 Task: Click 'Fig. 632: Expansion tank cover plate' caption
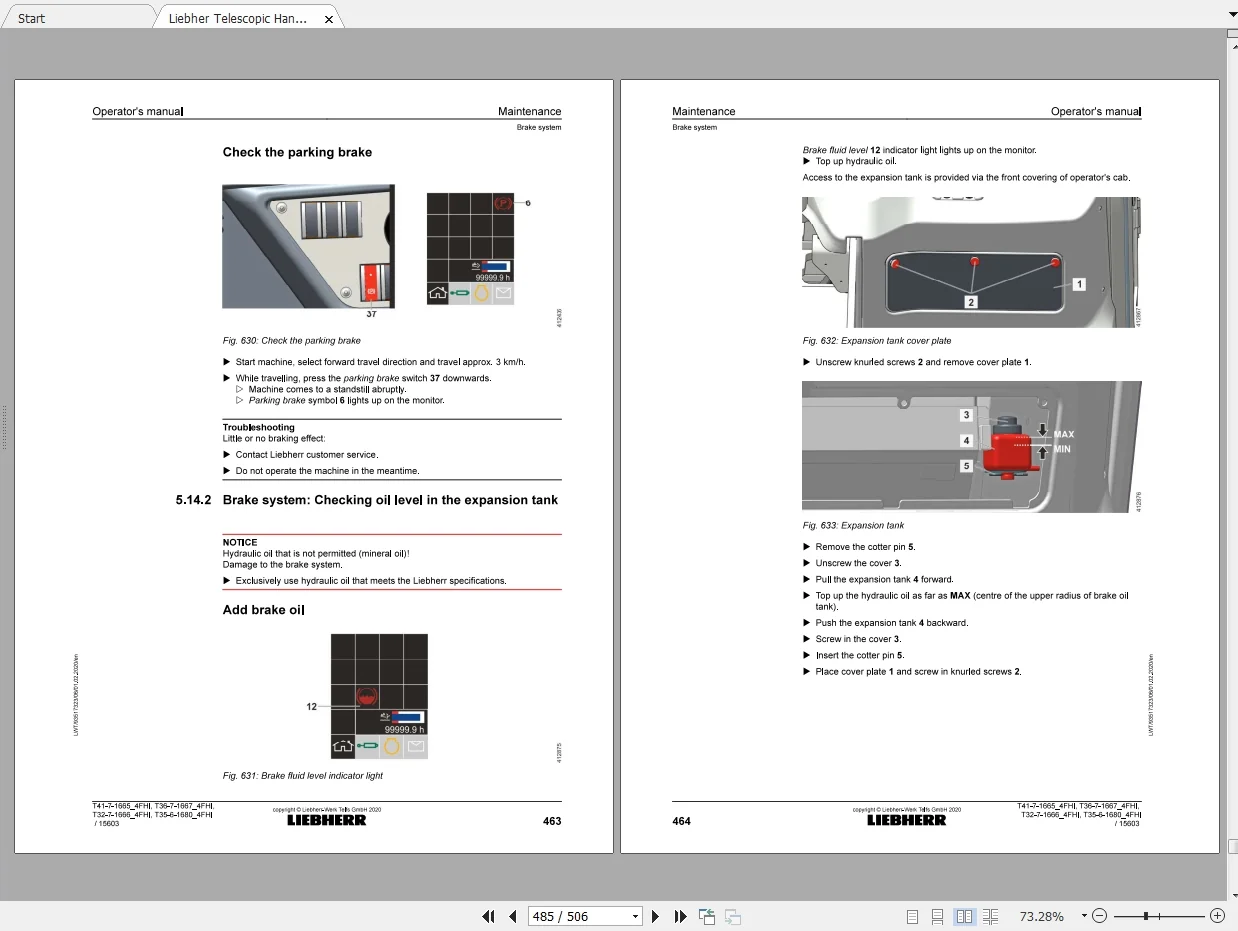click(x=877, y=341)
